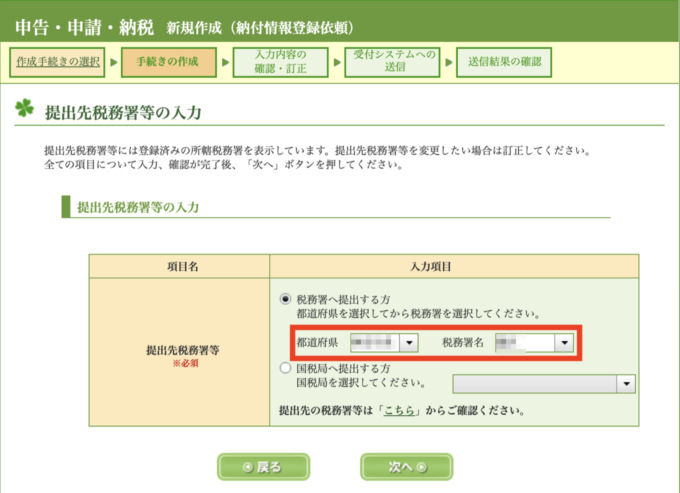Click the 次へ button
The width and height of the screenshot is (680, 493).
point(406,467)
